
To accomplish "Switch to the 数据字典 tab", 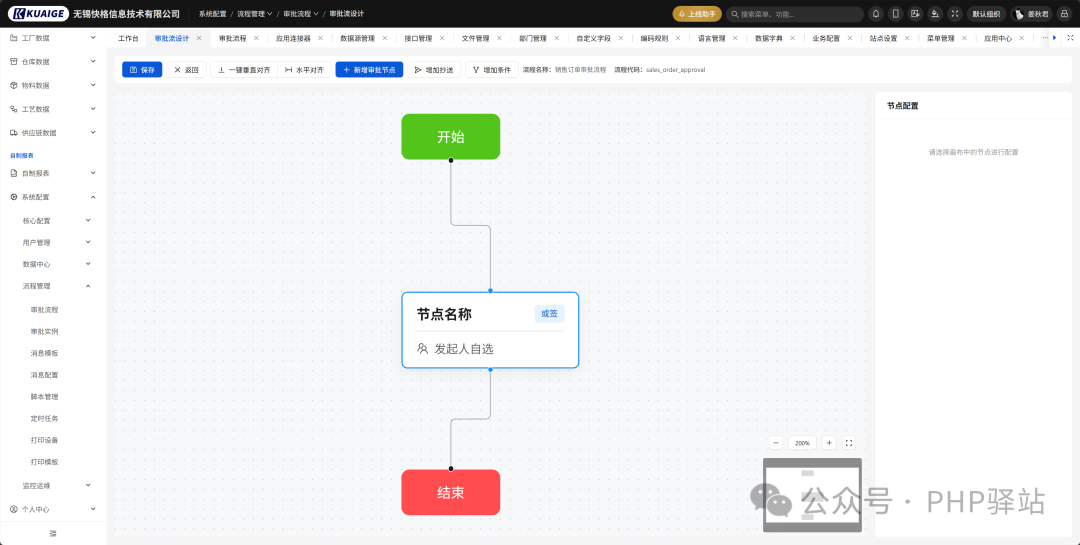I will tap(769, 39).
